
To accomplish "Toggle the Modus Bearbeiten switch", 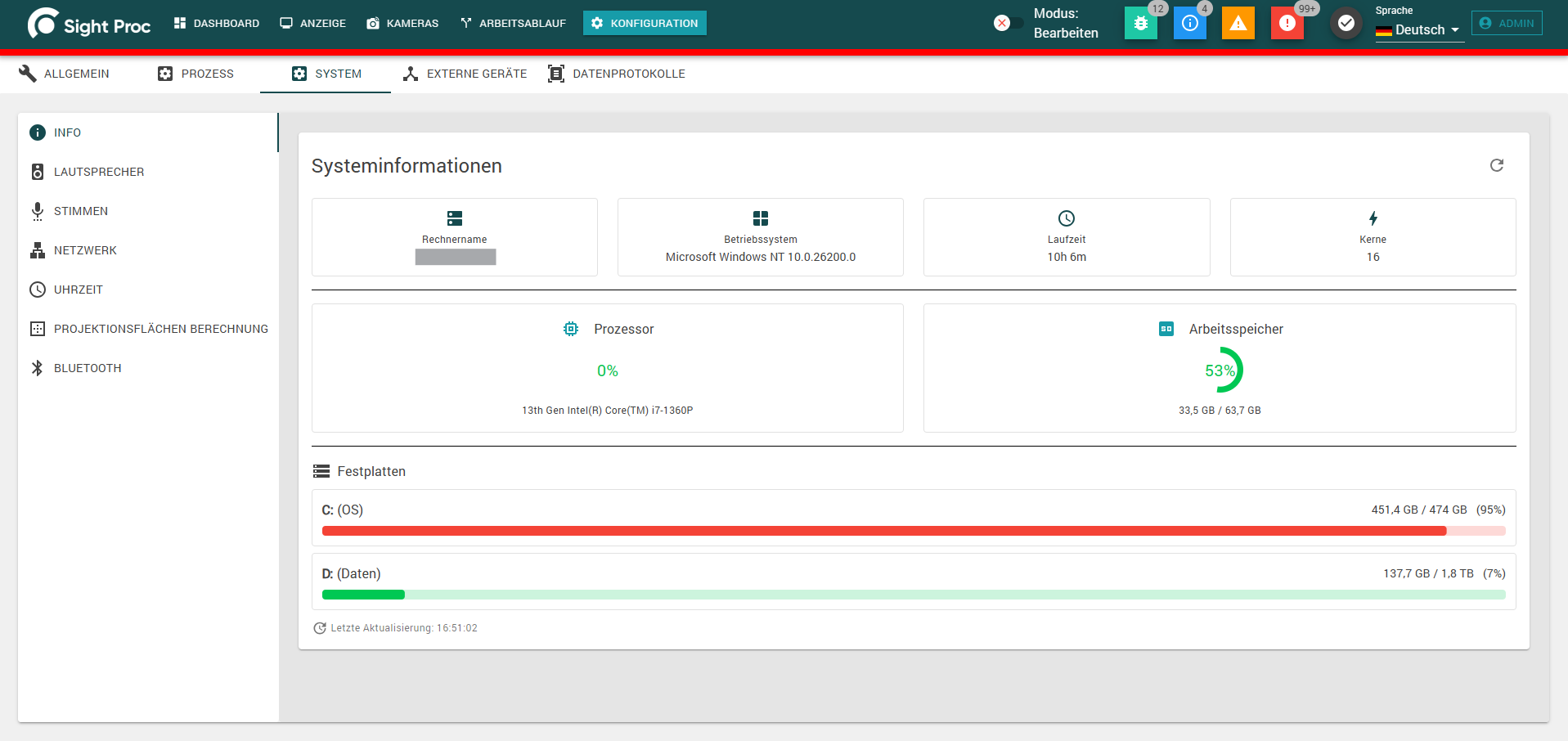I will coord(1008,23).
